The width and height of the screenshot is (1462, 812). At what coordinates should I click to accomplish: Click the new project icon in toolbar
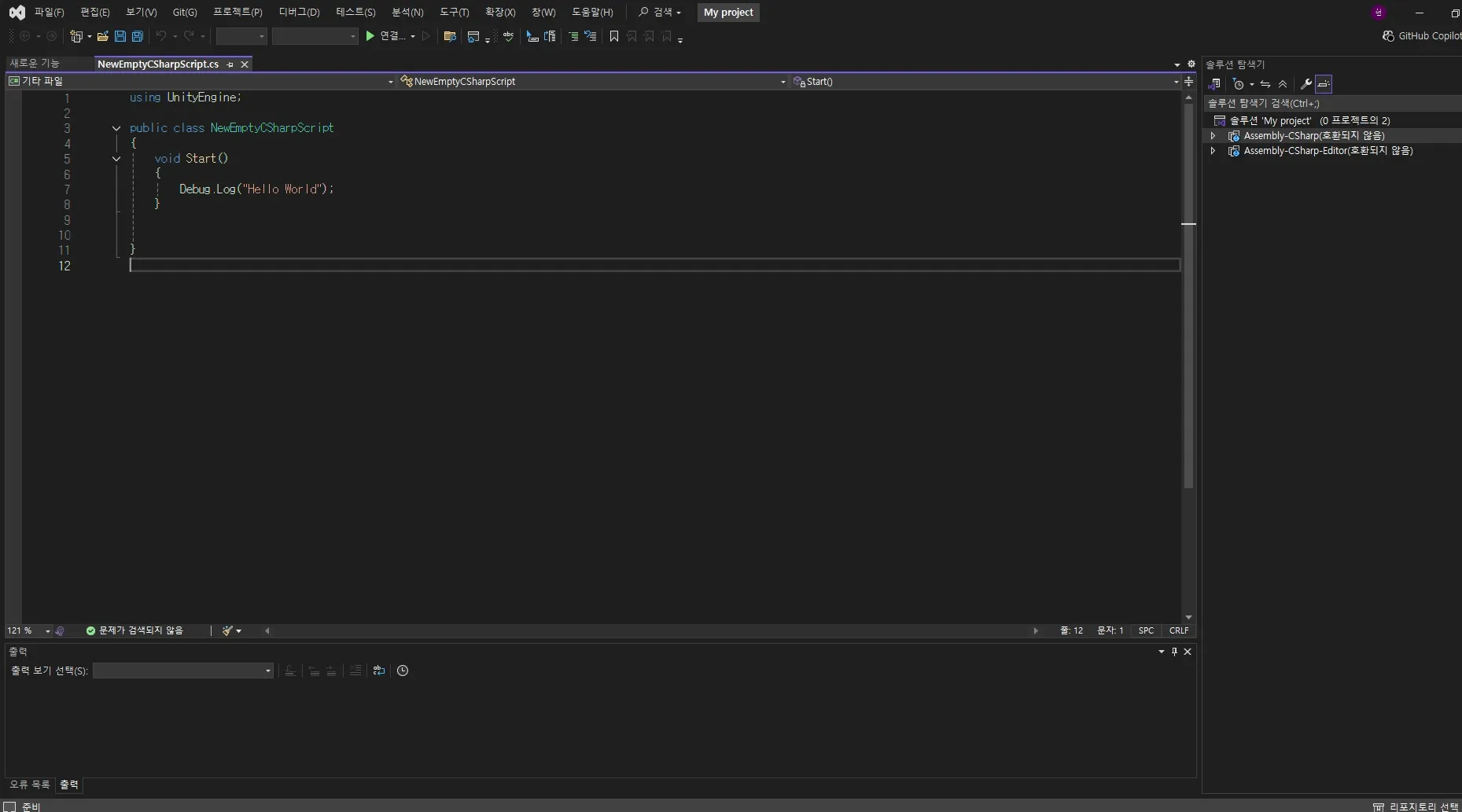pyautogui.click(x=76, y=36)
